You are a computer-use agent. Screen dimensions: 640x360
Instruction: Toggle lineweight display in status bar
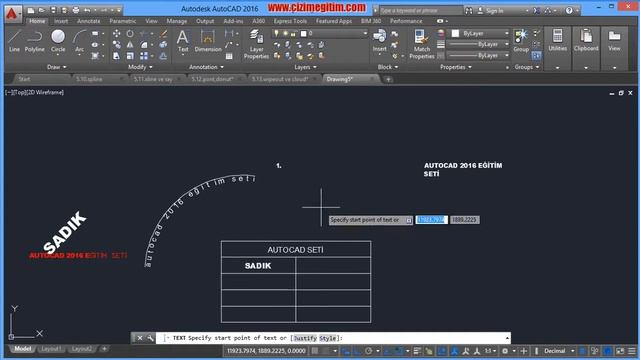pyautogui.click(x=417, y=351)
